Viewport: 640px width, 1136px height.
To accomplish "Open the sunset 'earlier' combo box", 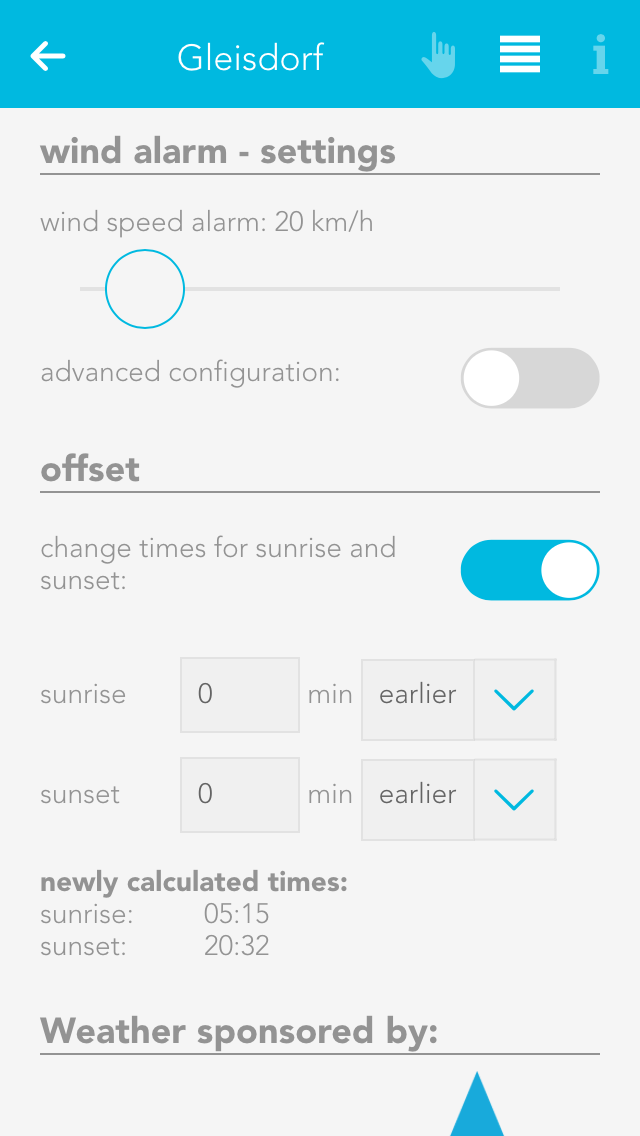I will pos(418,798).
